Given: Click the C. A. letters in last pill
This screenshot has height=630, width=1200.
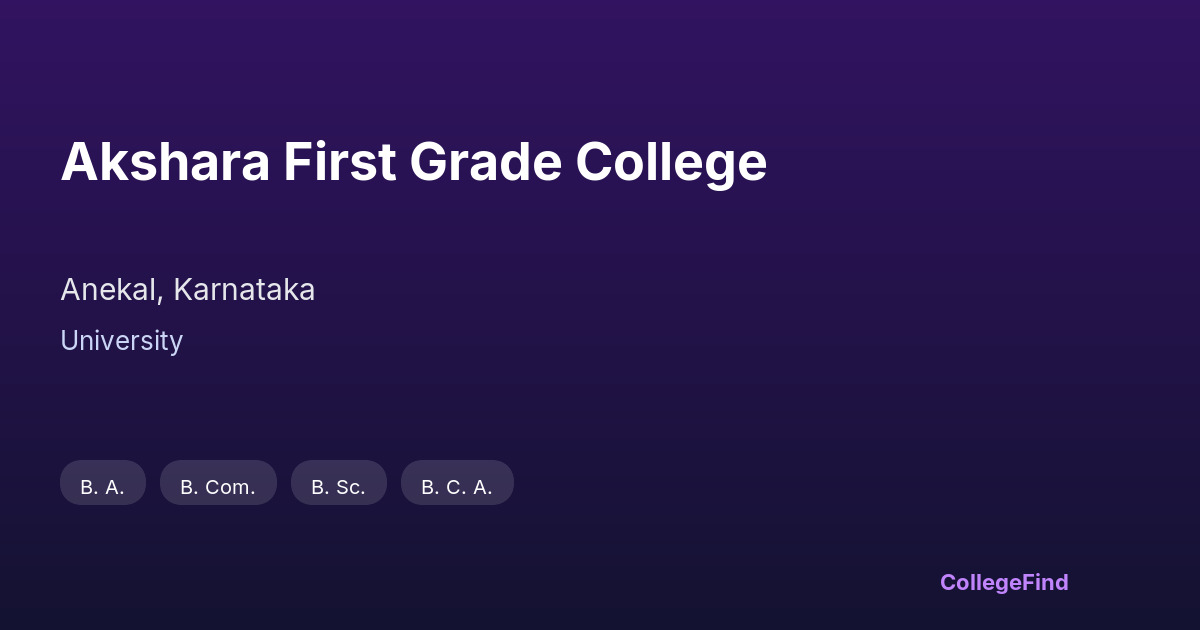Looking at the screenshot, I should coord(470,487).
